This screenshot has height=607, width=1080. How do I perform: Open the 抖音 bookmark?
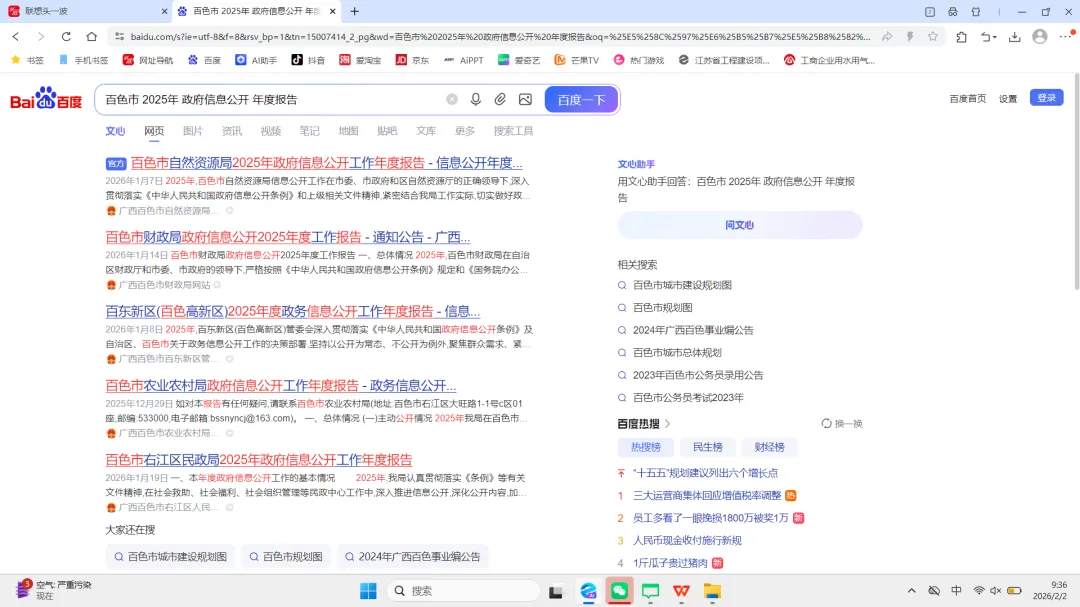tap(308, 60)
